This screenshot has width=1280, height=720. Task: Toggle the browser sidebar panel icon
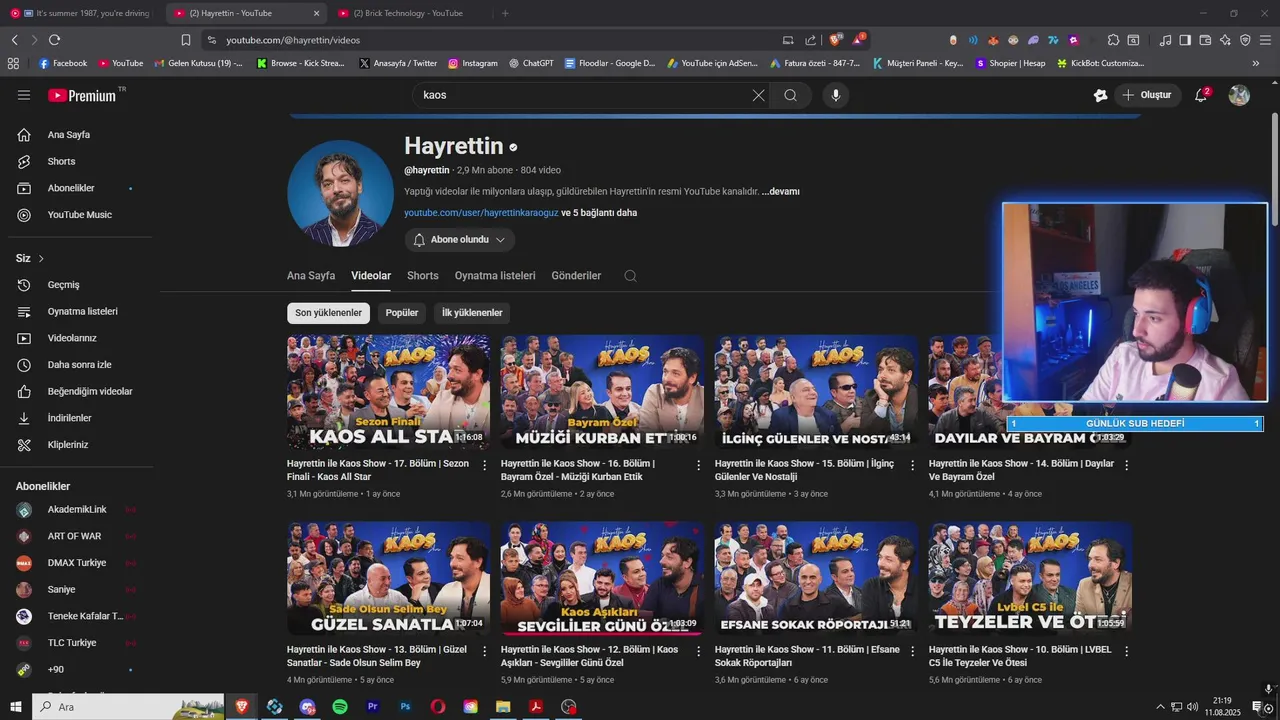coord(1185,40)
